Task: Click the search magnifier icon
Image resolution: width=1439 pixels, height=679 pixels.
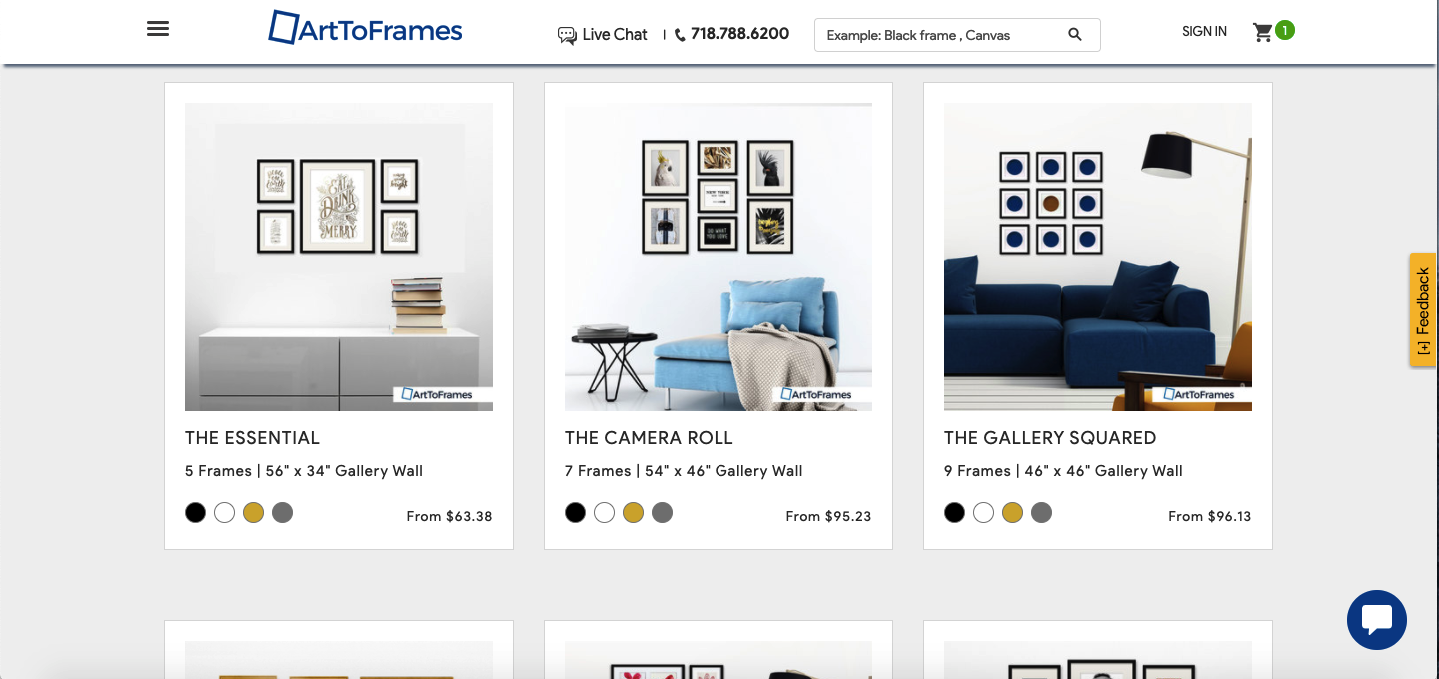Action: pyautogui.click(x=1075, y=35)
